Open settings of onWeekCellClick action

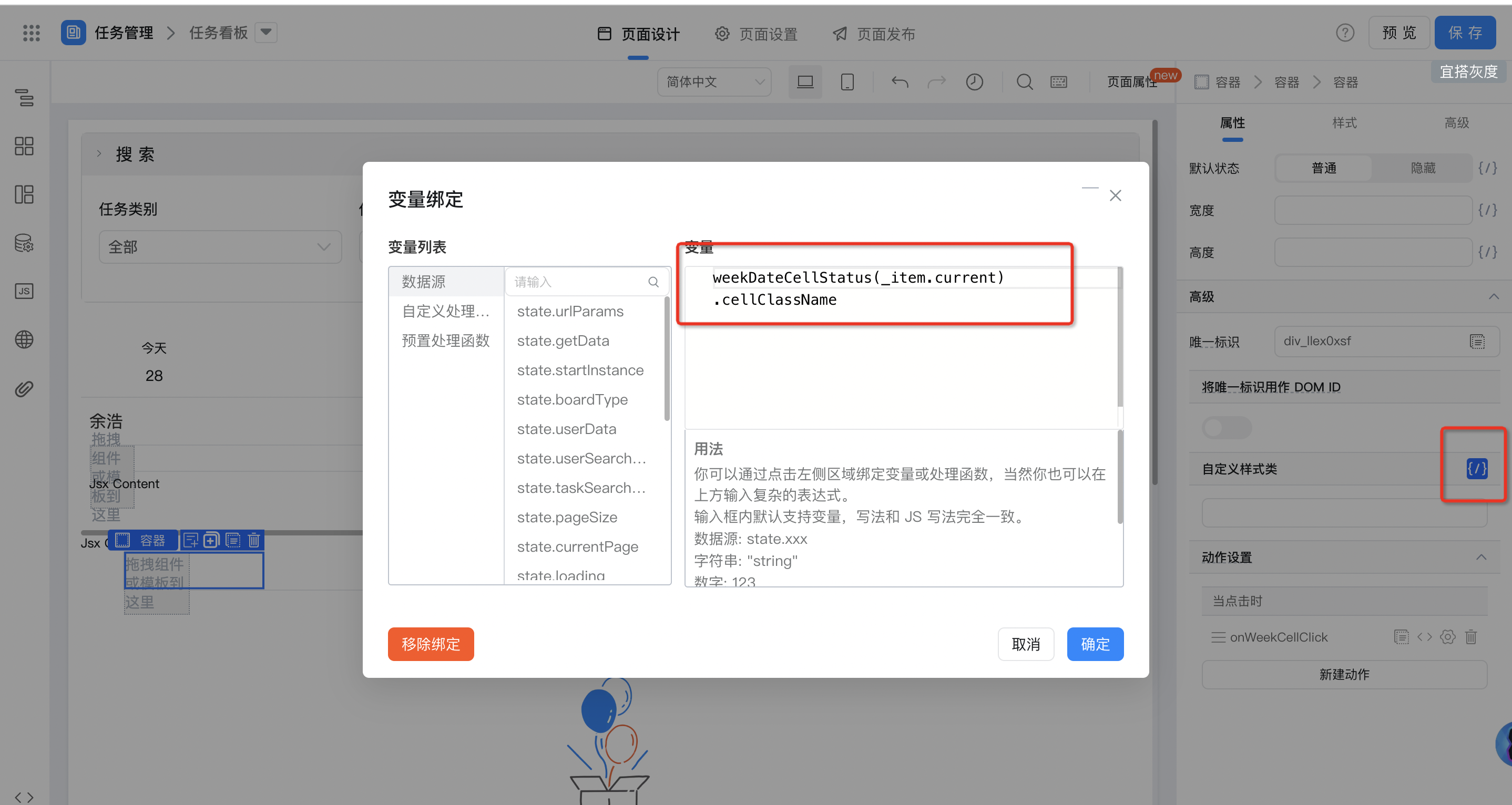1447,637
